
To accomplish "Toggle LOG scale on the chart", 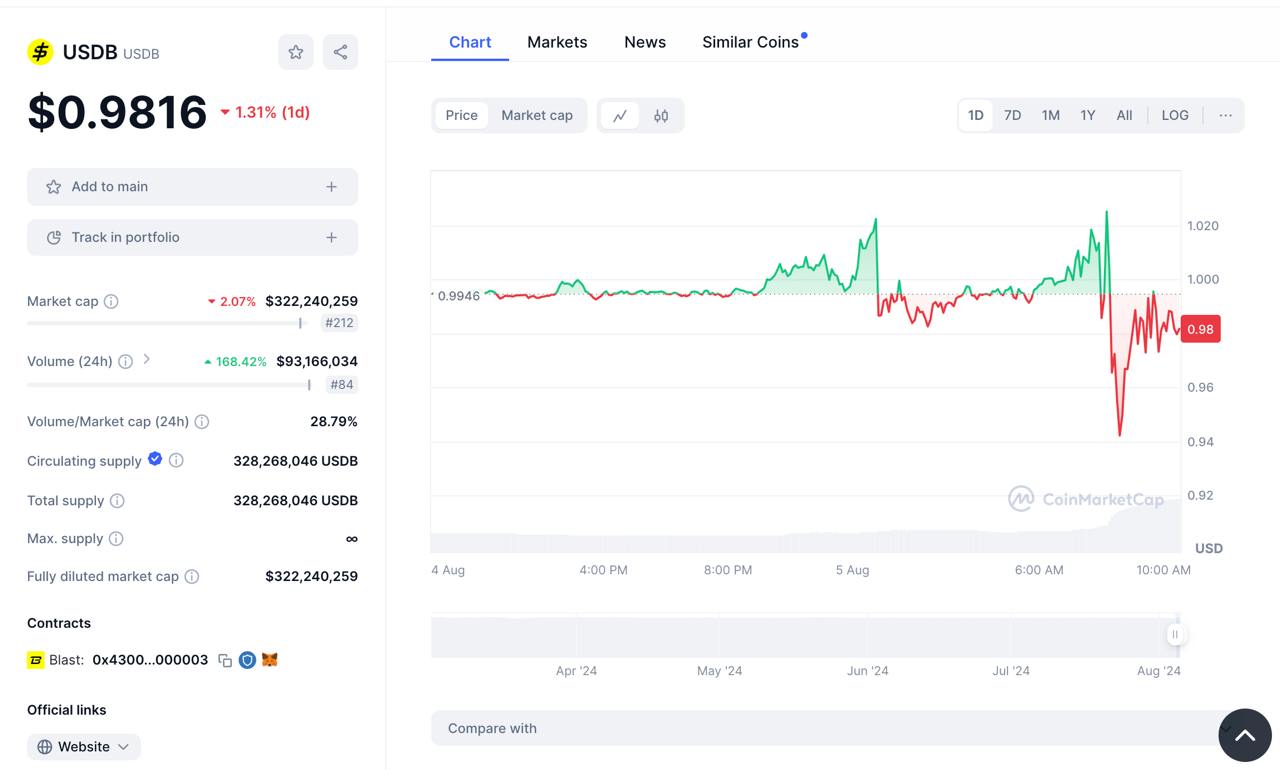I will 1175,115.
